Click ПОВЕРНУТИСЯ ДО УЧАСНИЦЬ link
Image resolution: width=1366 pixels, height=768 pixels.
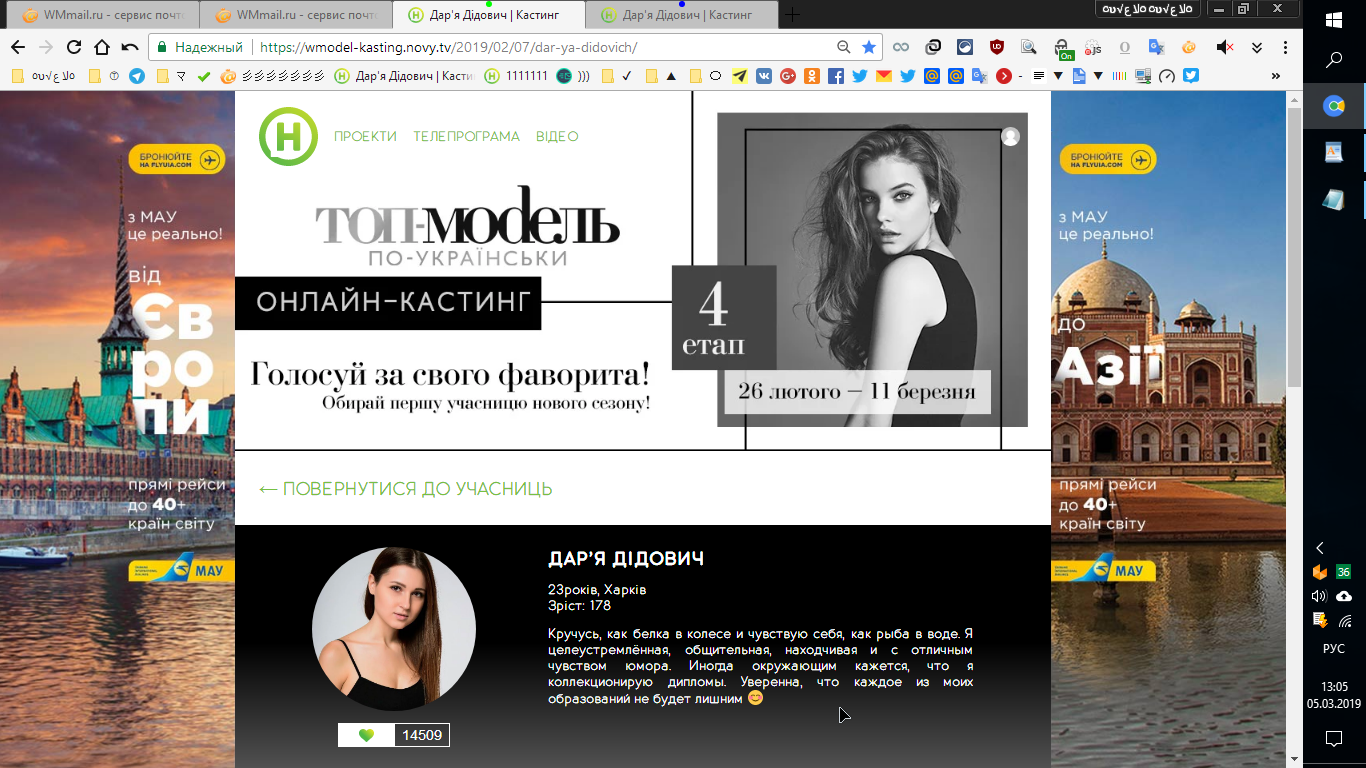[405, 489]
